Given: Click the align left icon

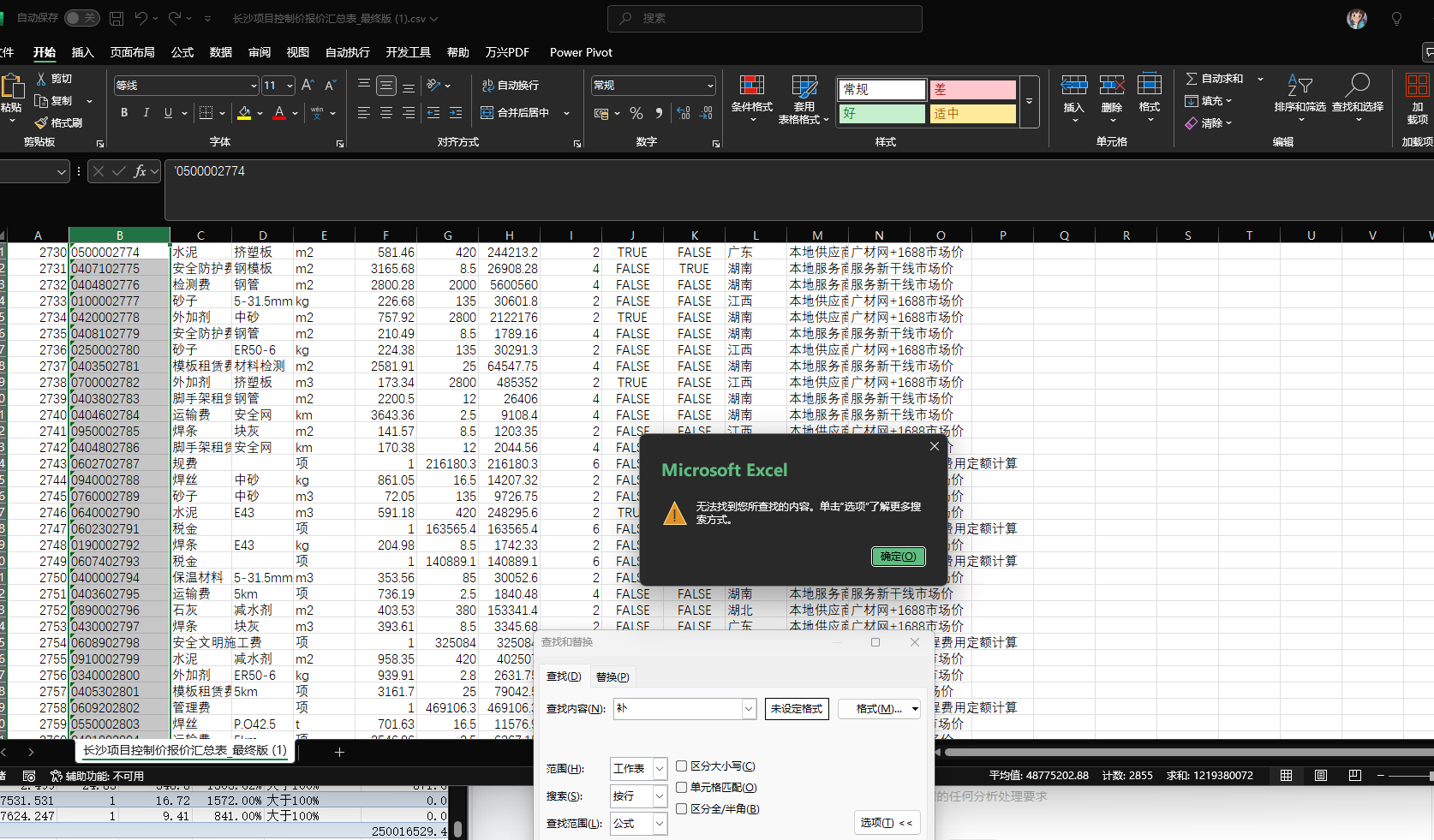Looking at the screenshot, I should [x=364, y=113].
